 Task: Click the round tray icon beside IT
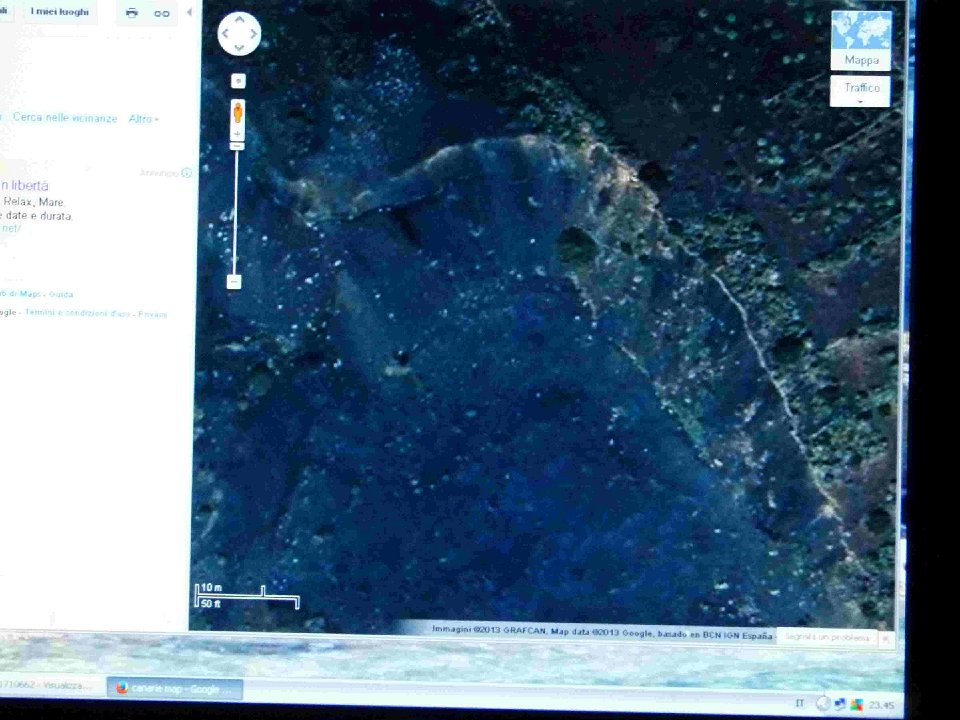[823, 704]
